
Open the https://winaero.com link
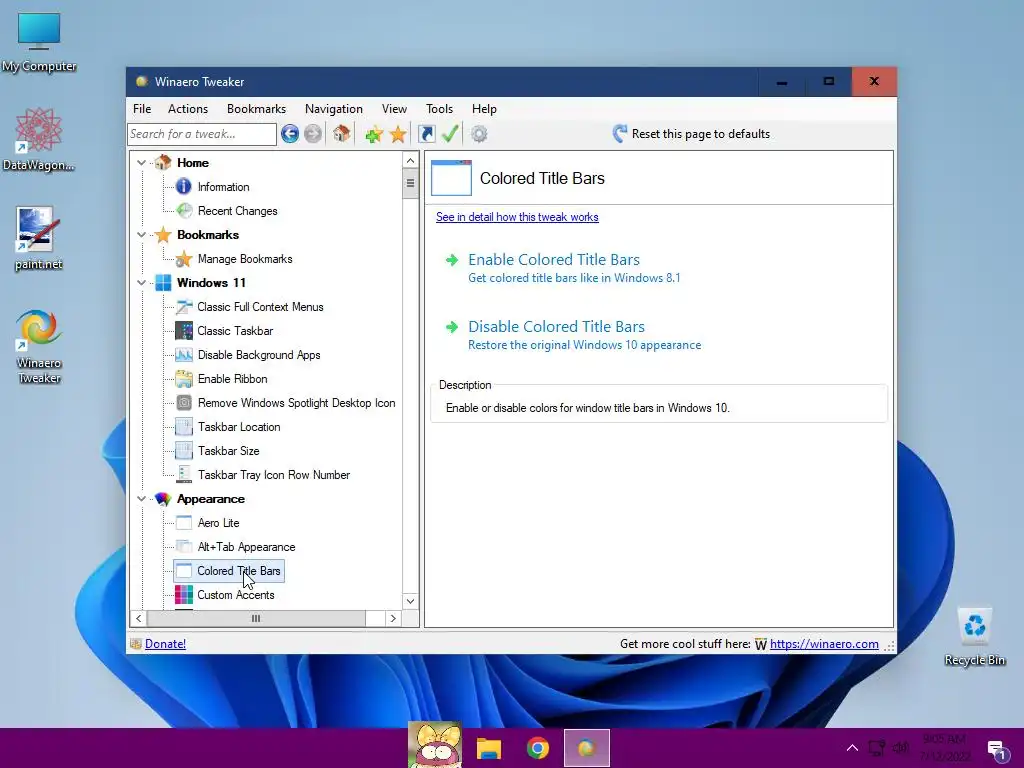824,644
